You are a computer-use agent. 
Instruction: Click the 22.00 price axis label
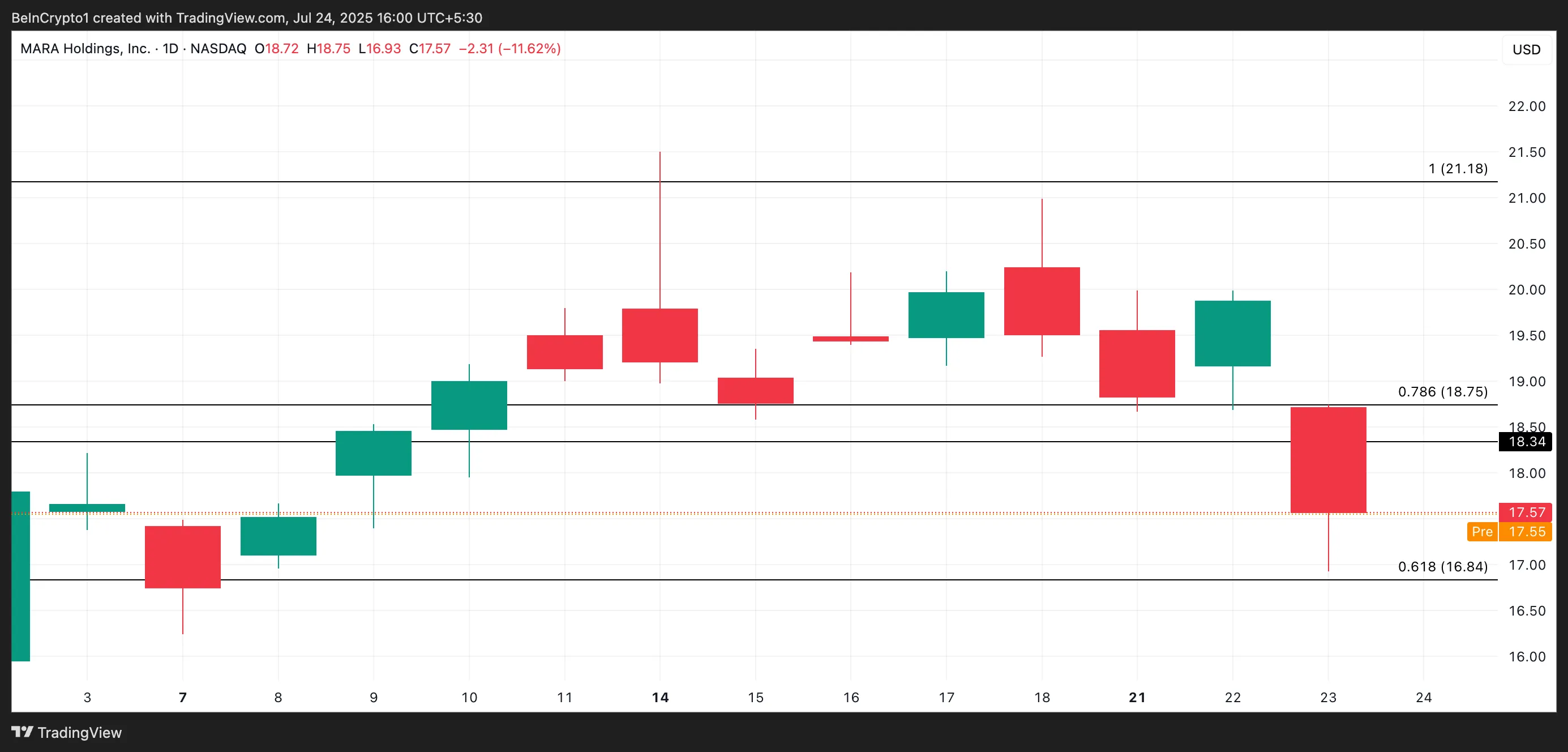coord(1527,106)
